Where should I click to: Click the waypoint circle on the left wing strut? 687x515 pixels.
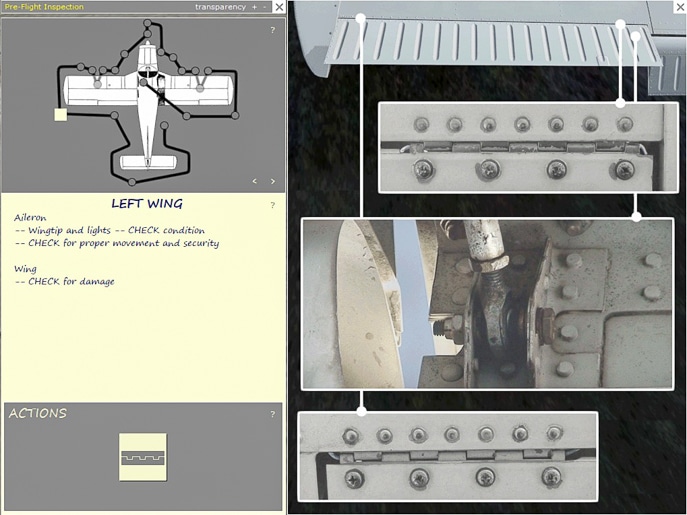[98, 86]
